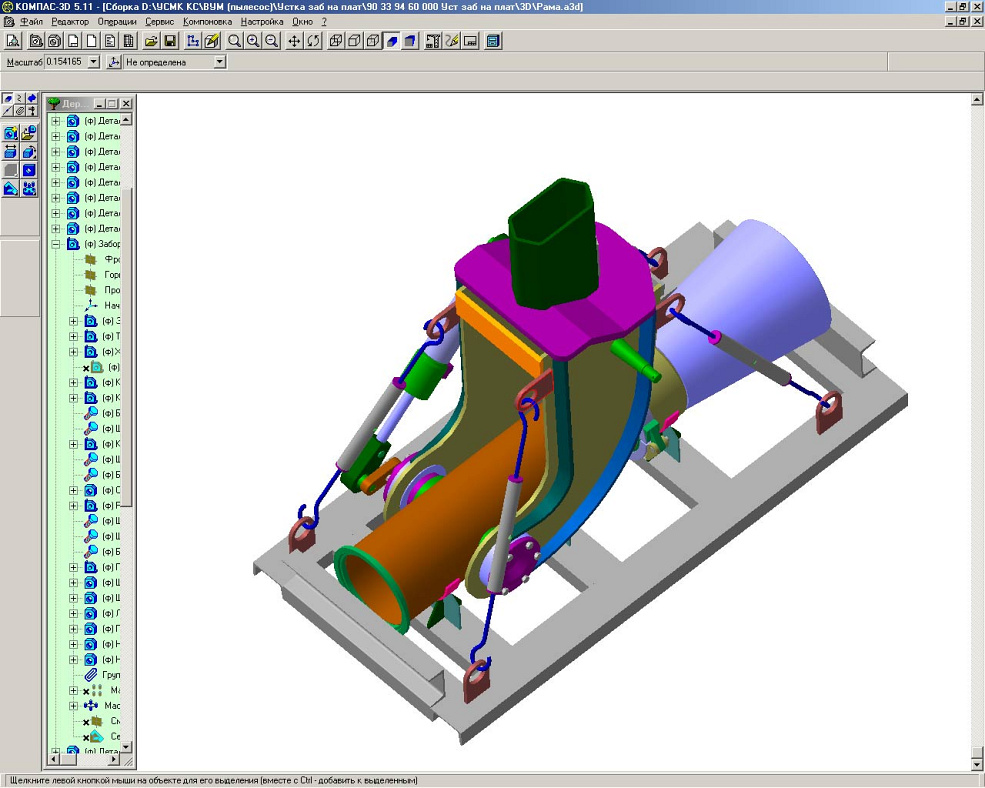This screenshot has width=985, height=788.
Task: Toggle hidden-lines-removed display mode
Action: point(354,41)
